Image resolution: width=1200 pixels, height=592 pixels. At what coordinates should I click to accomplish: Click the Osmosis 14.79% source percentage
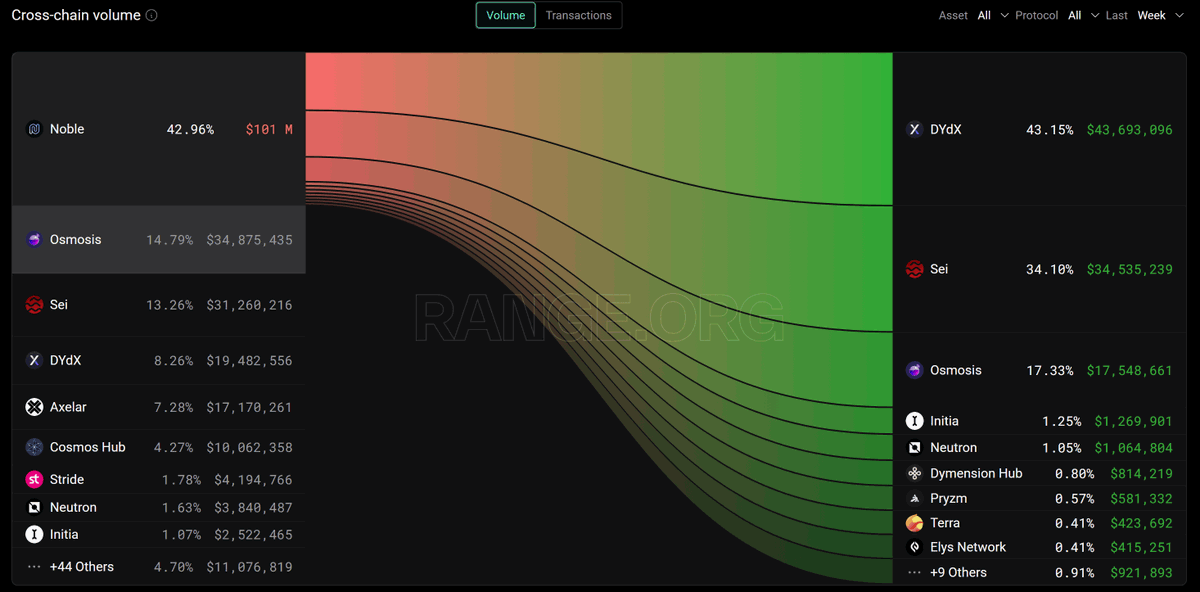[x=169, y=240]
